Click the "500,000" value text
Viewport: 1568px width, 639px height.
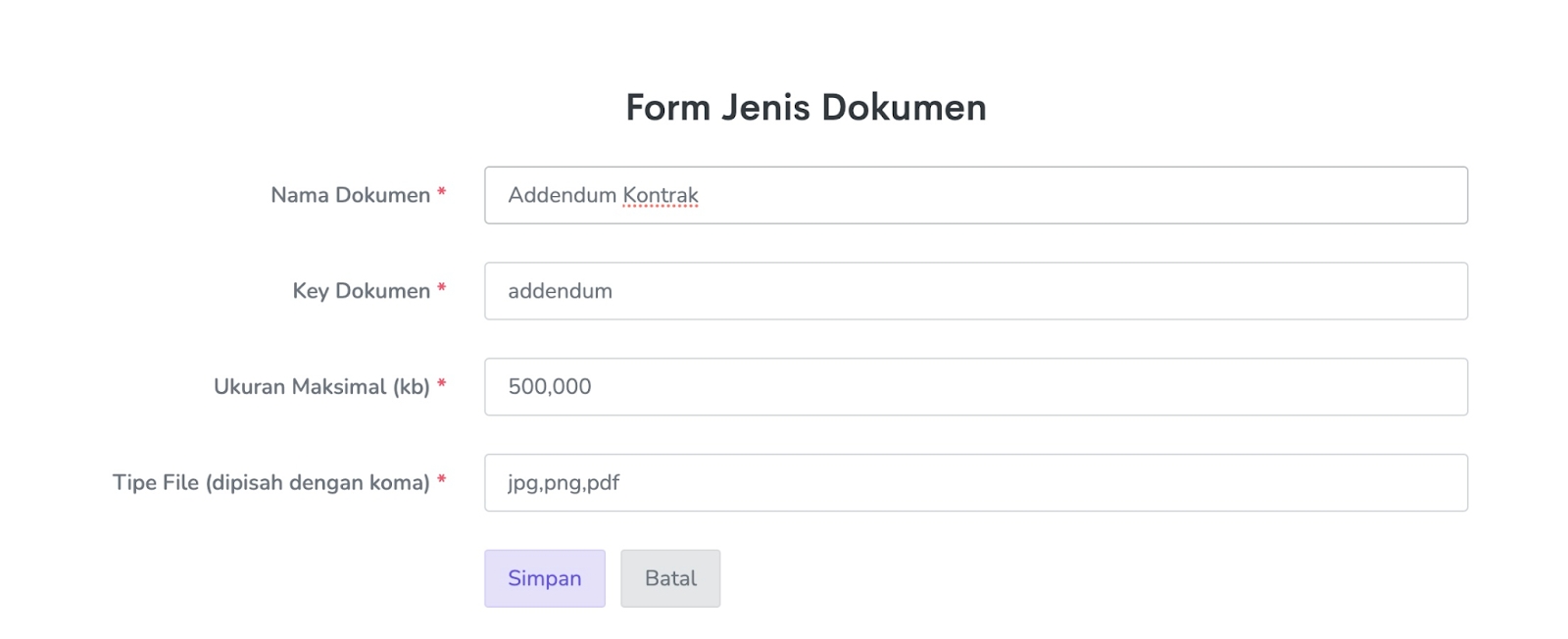click(x=550, y=387)
